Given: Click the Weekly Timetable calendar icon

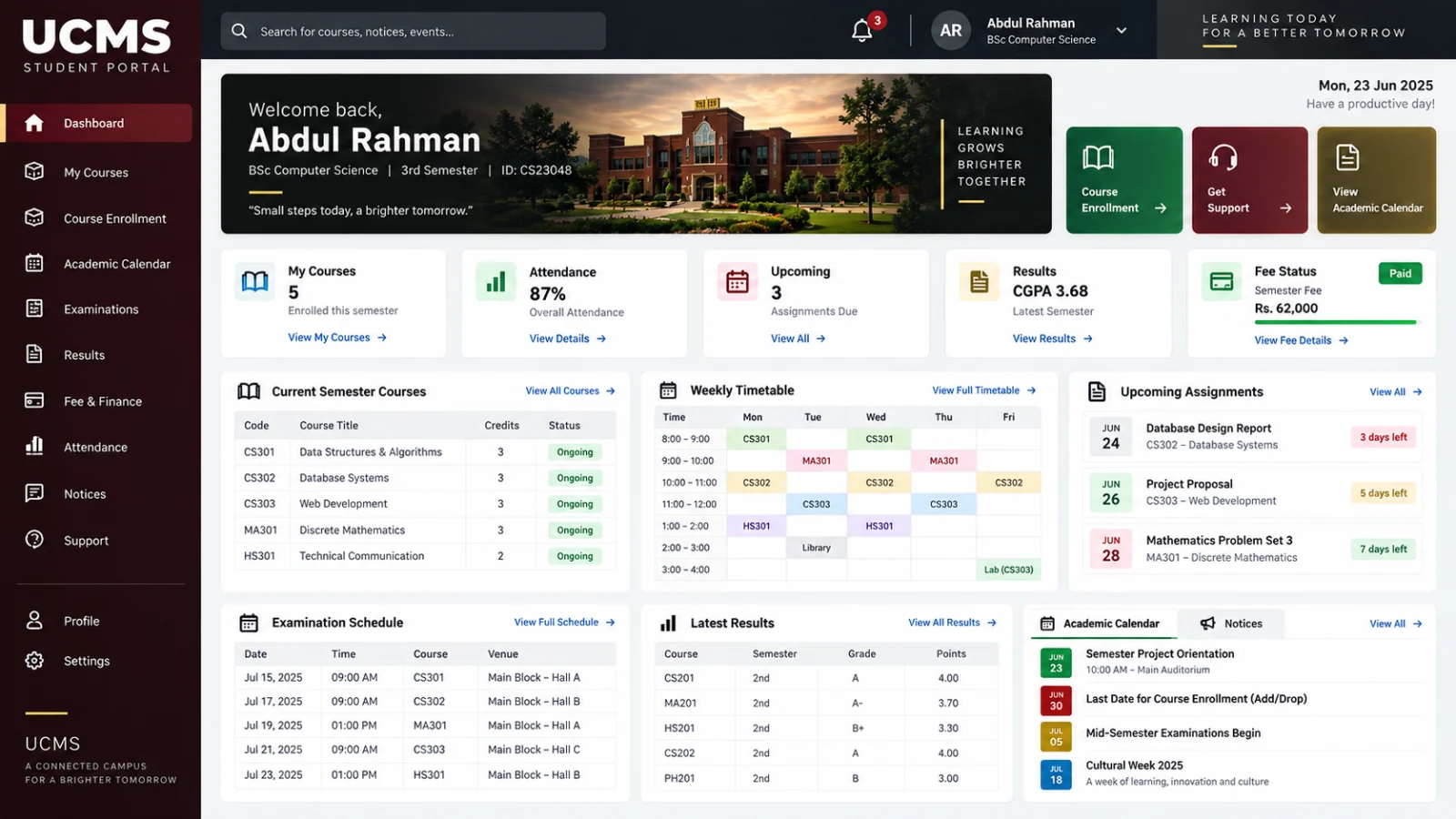Looking at the screenshot, I should click(668, 390).
